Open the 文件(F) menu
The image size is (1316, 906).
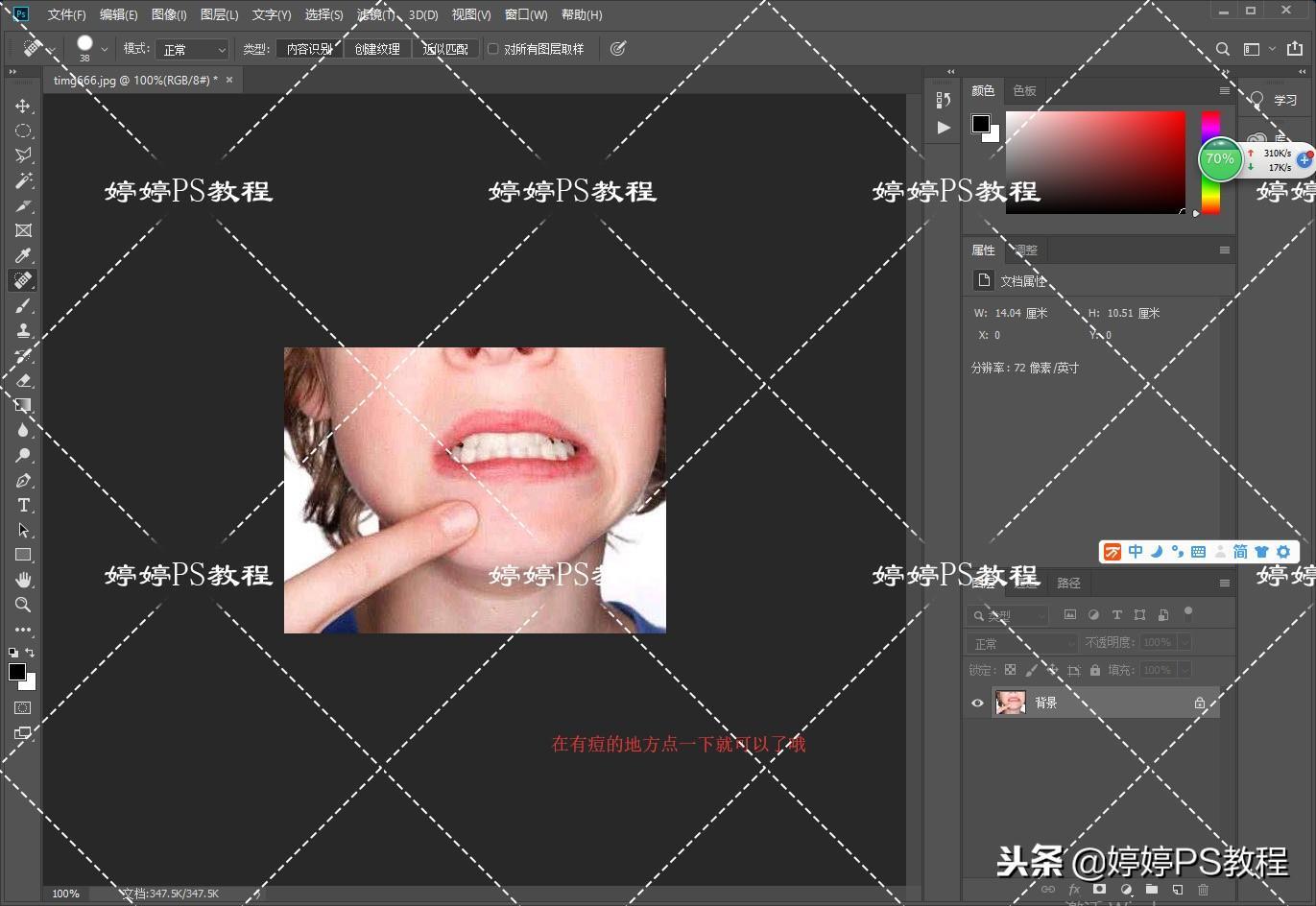click(66, 14)
